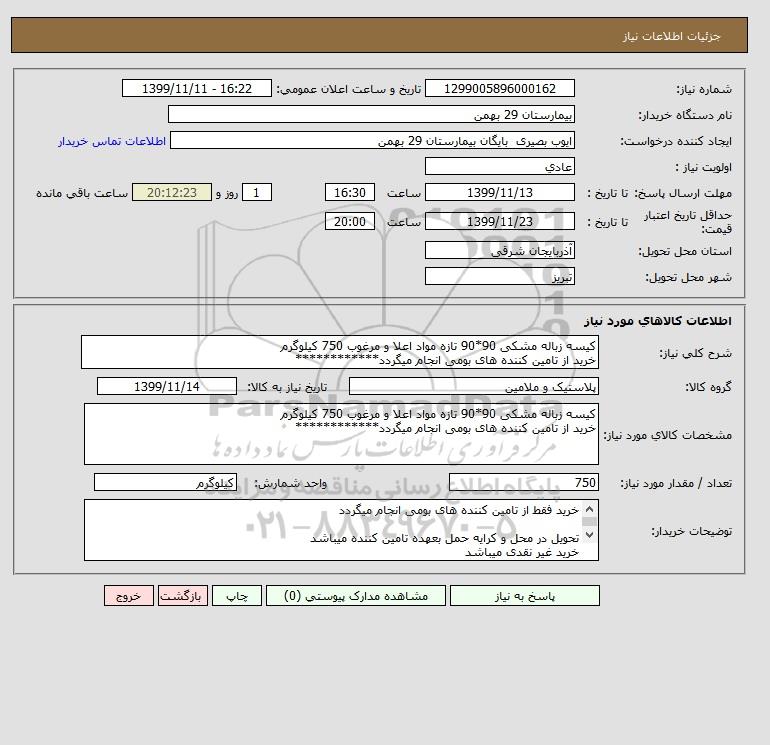Click the تاریخ نیاز به کالا label
The width and height of the screenshot is (770, 745).
click(287, 387)
